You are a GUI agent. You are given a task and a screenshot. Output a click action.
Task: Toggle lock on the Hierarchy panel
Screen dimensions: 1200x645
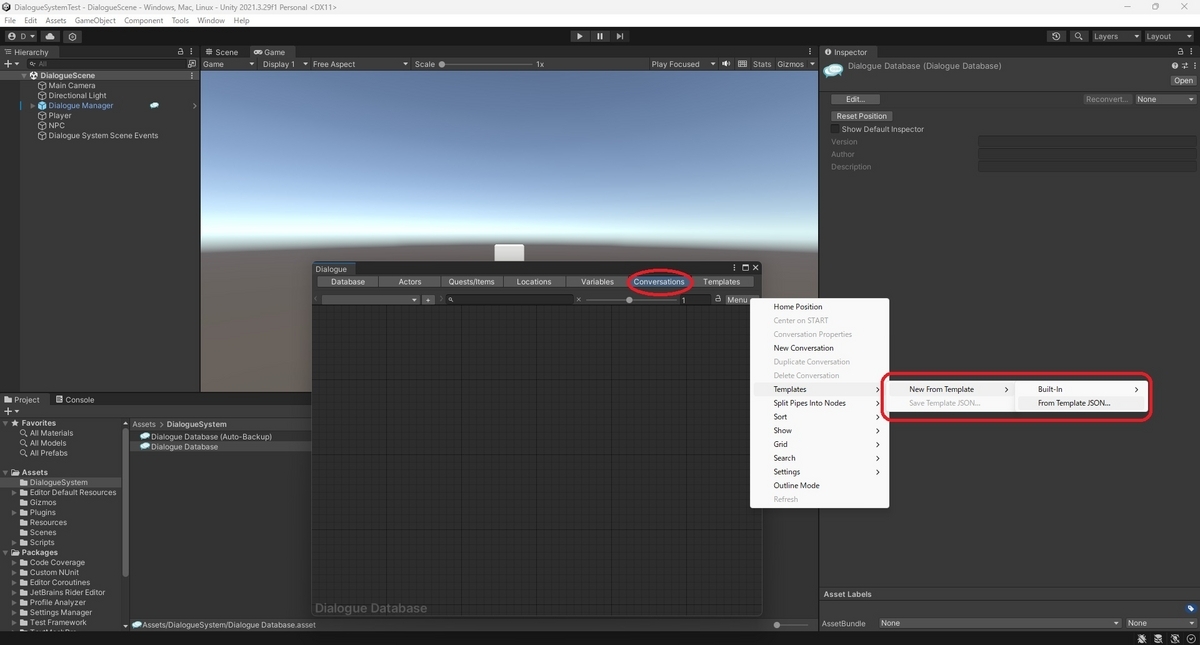180,52
